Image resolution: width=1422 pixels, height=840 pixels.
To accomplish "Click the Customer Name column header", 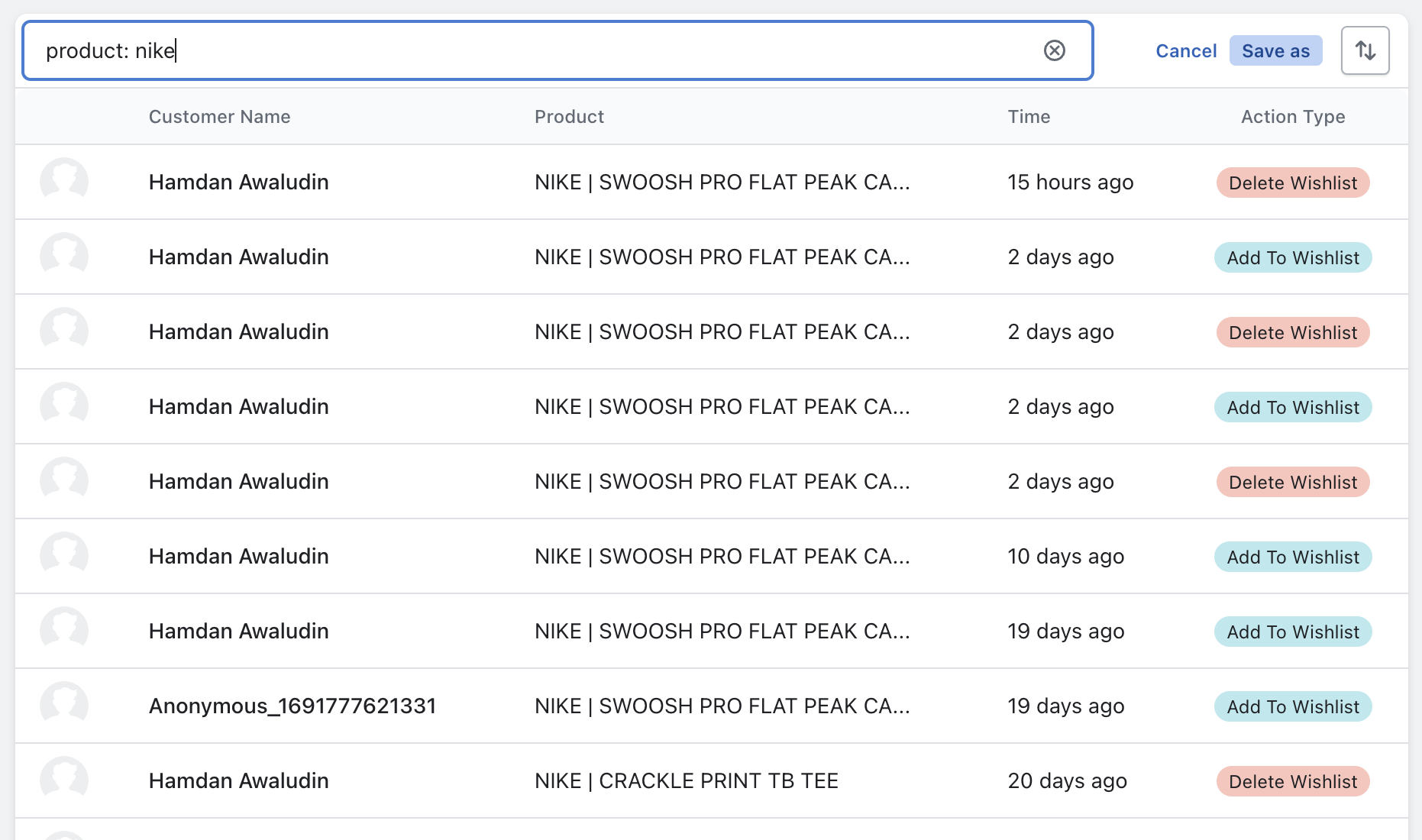I will pos(219,117).
